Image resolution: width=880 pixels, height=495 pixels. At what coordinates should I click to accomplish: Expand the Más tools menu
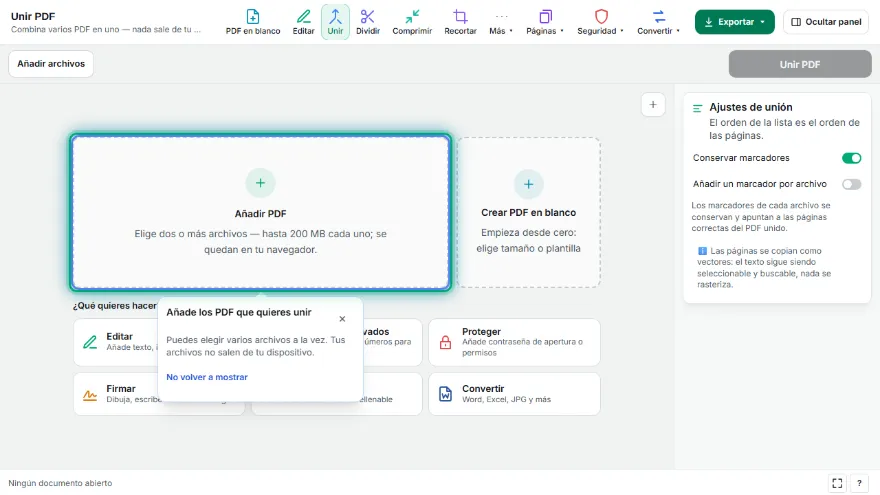[x=501, y=22]
